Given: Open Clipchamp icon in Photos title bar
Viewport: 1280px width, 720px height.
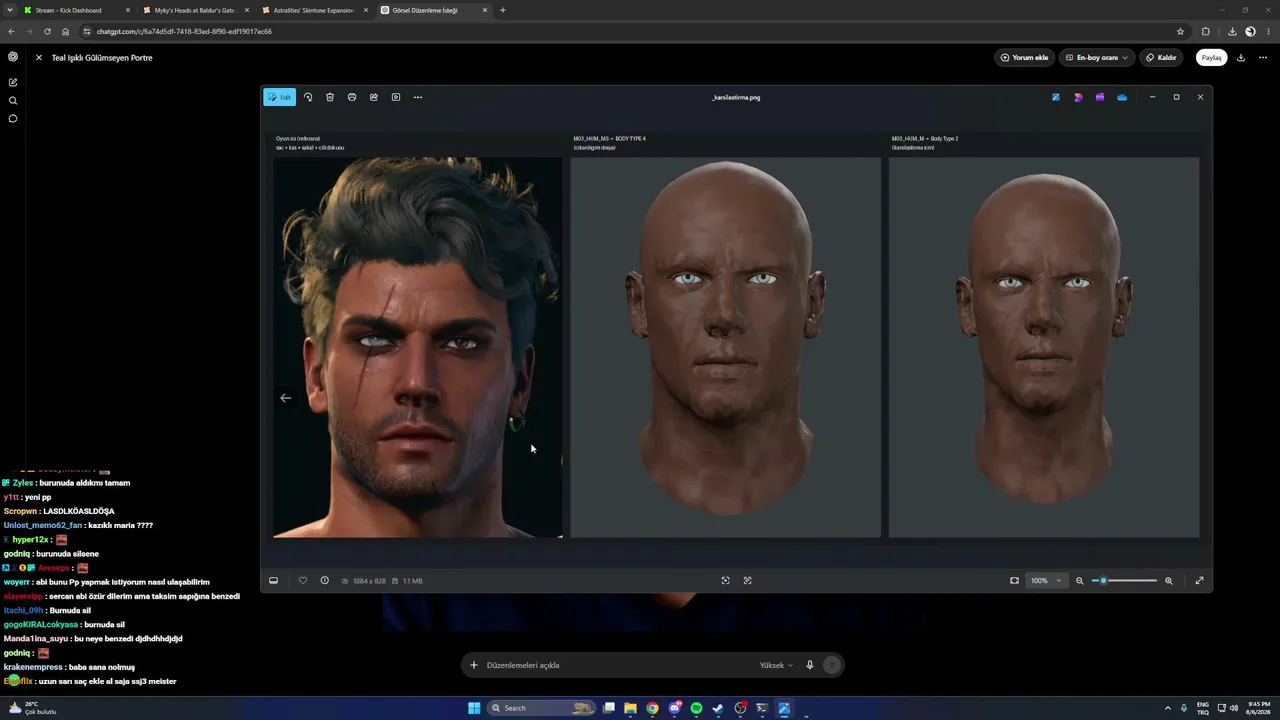Looking at the screenshot, I should click(x=1100, y=97).
